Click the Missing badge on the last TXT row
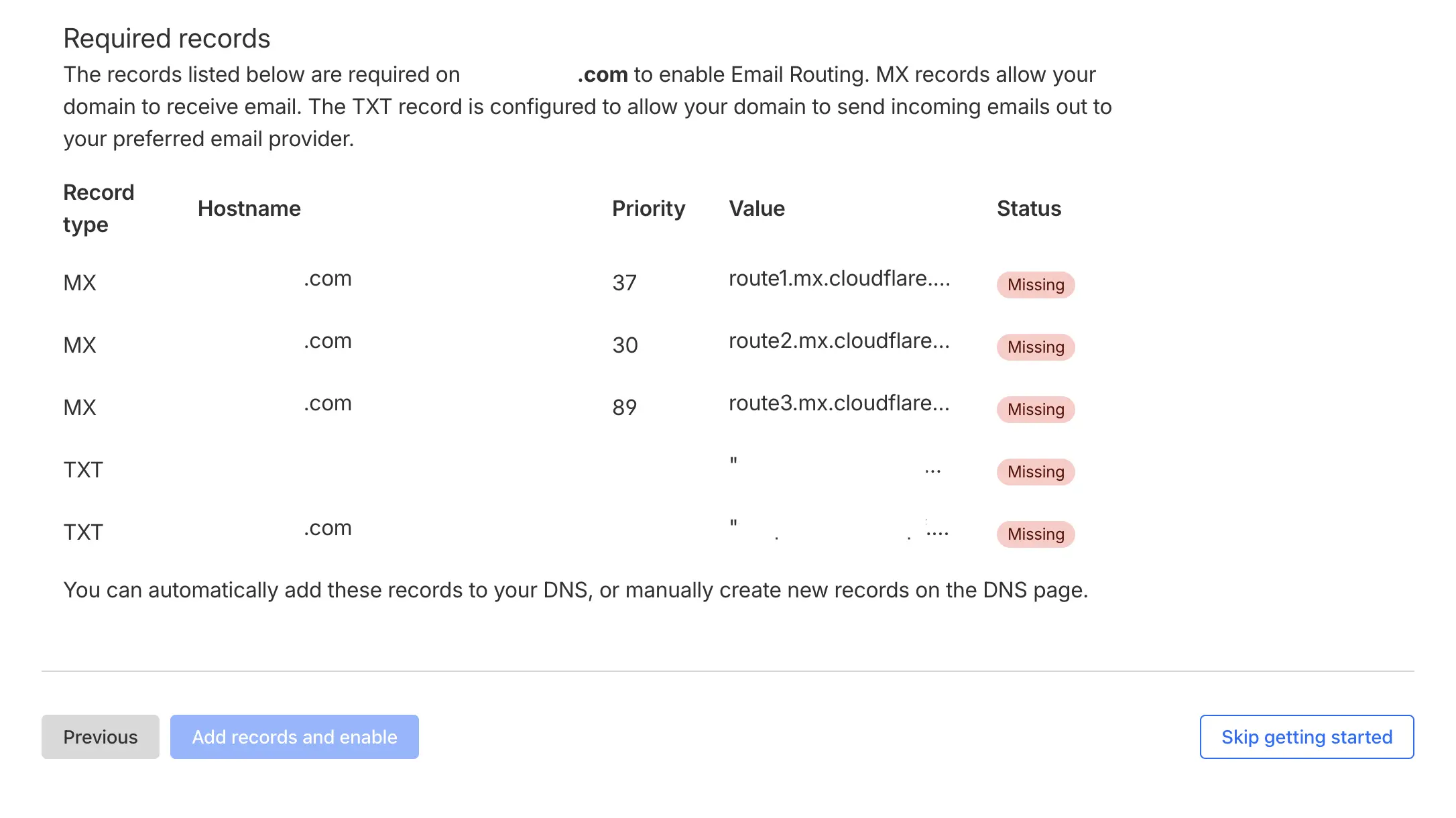1456x818 pixels. (x=1035, y=534)
